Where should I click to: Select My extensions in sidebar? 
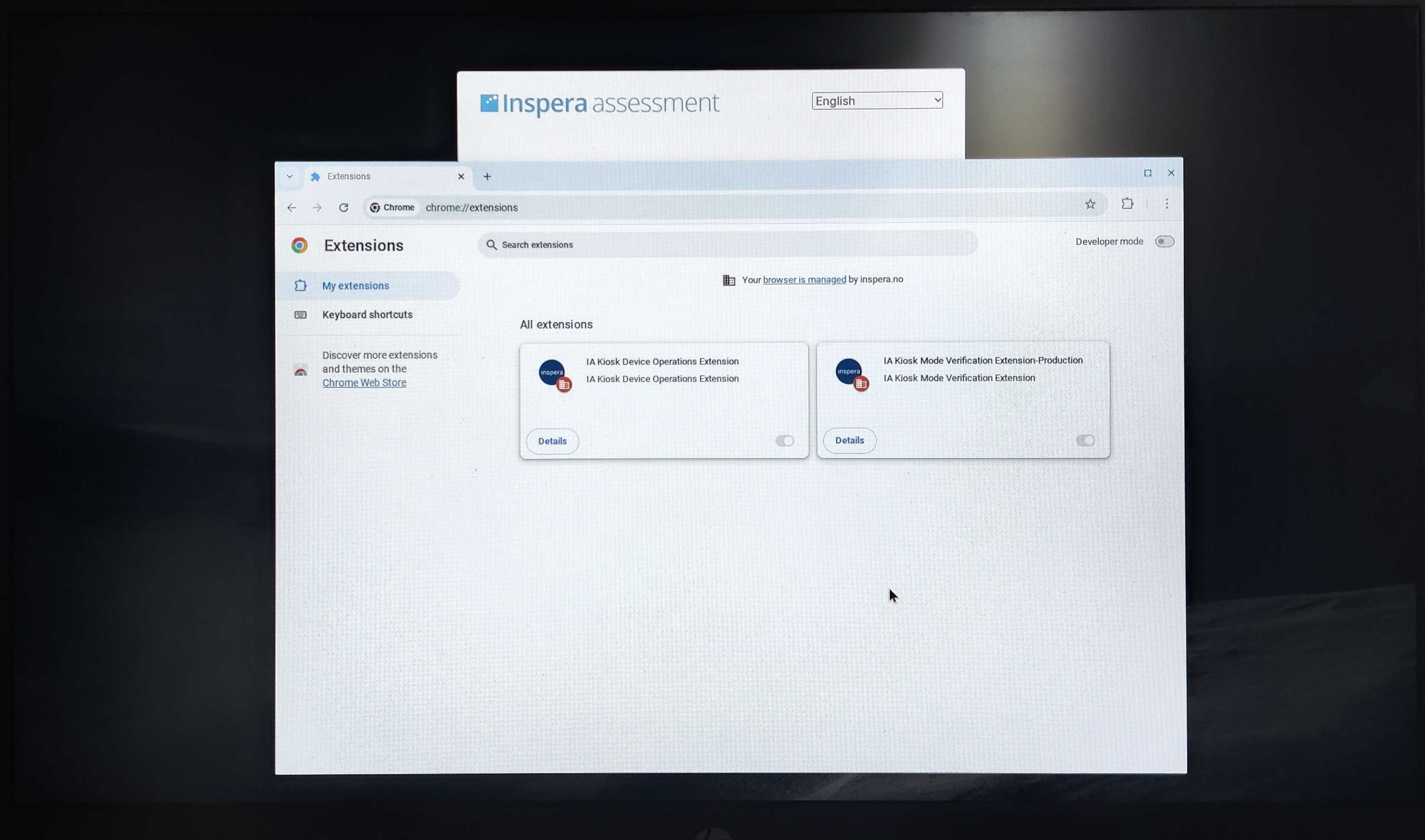point(369,286)
